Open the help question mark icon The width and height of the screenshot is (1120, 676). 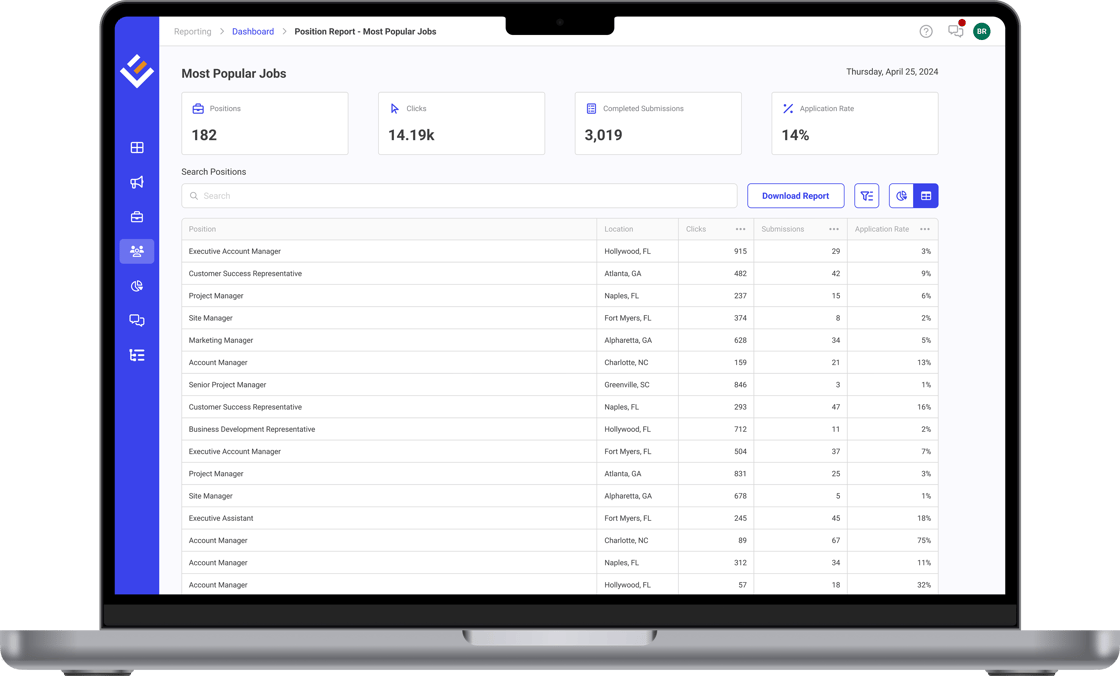[x=925, y=31]
